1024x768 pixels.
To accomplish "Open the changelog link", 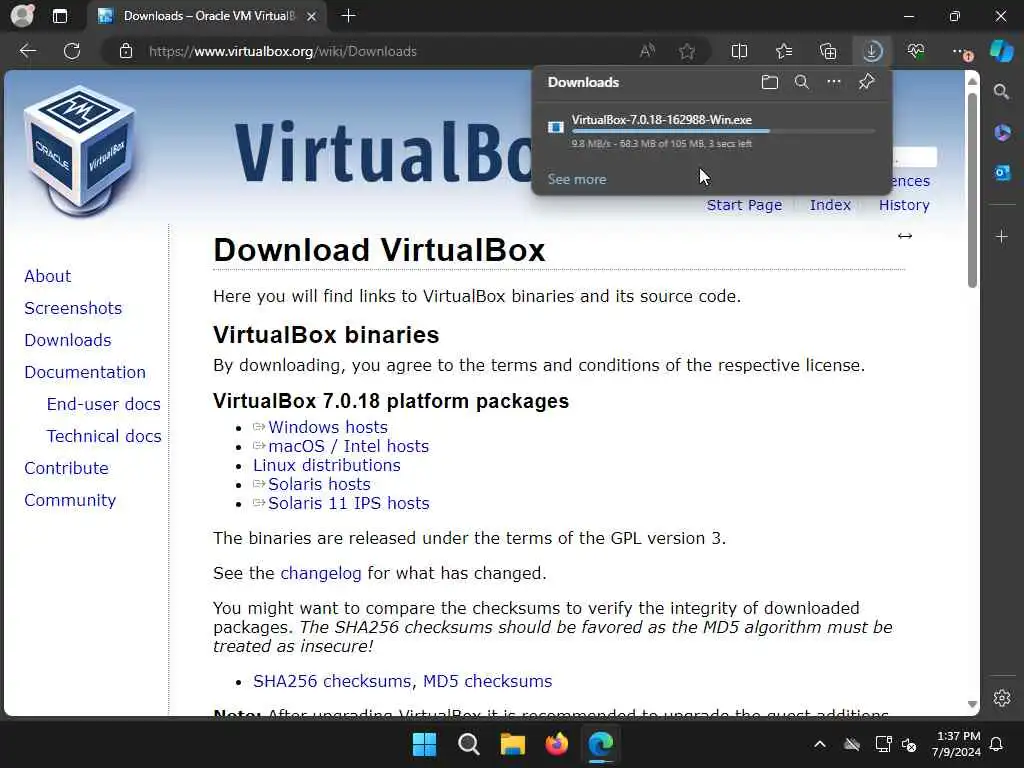I will click(x=321, y=573).
